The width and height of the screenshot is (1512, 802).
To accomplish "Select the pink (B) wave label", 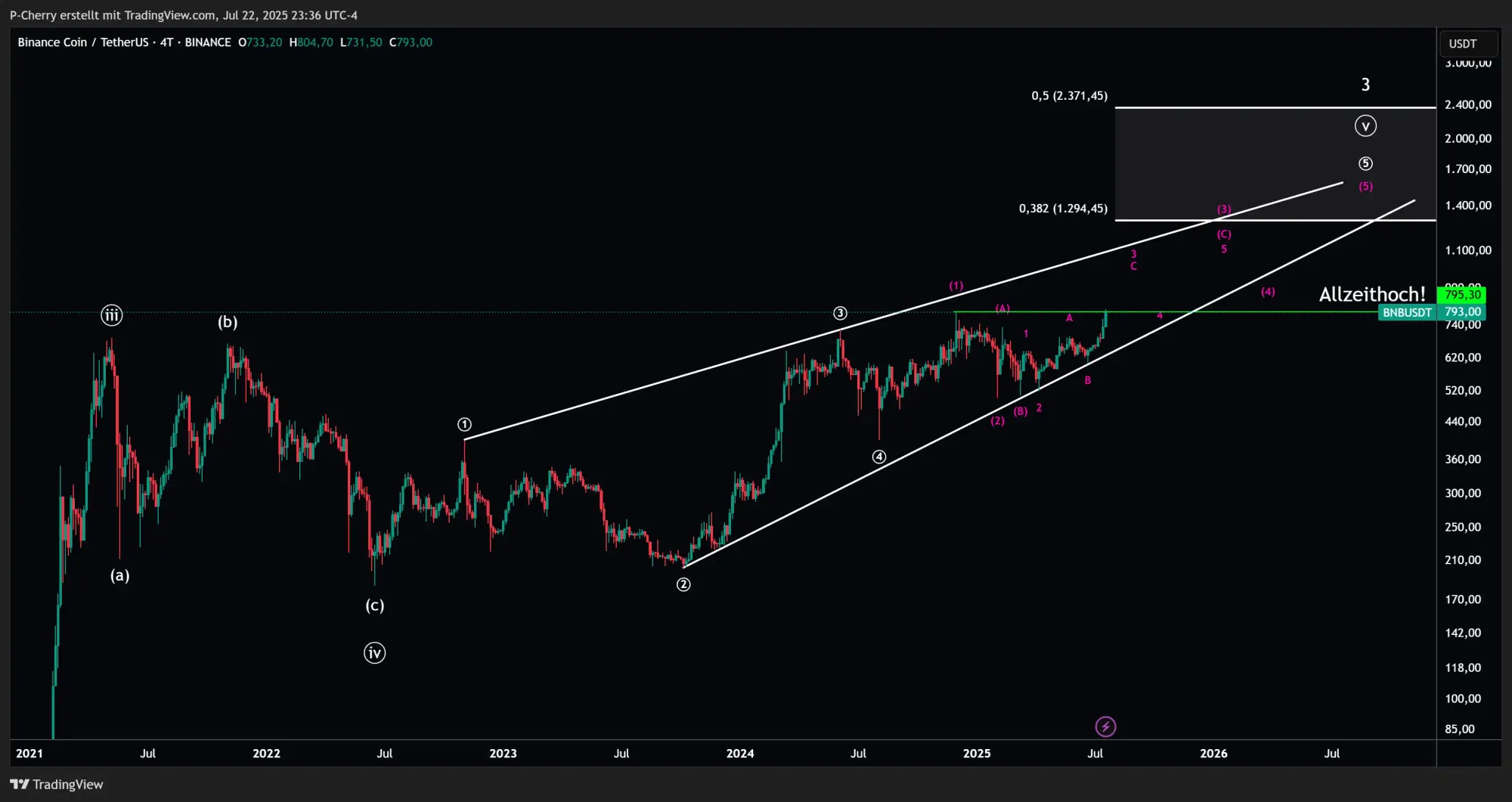I will (1021, 411).
